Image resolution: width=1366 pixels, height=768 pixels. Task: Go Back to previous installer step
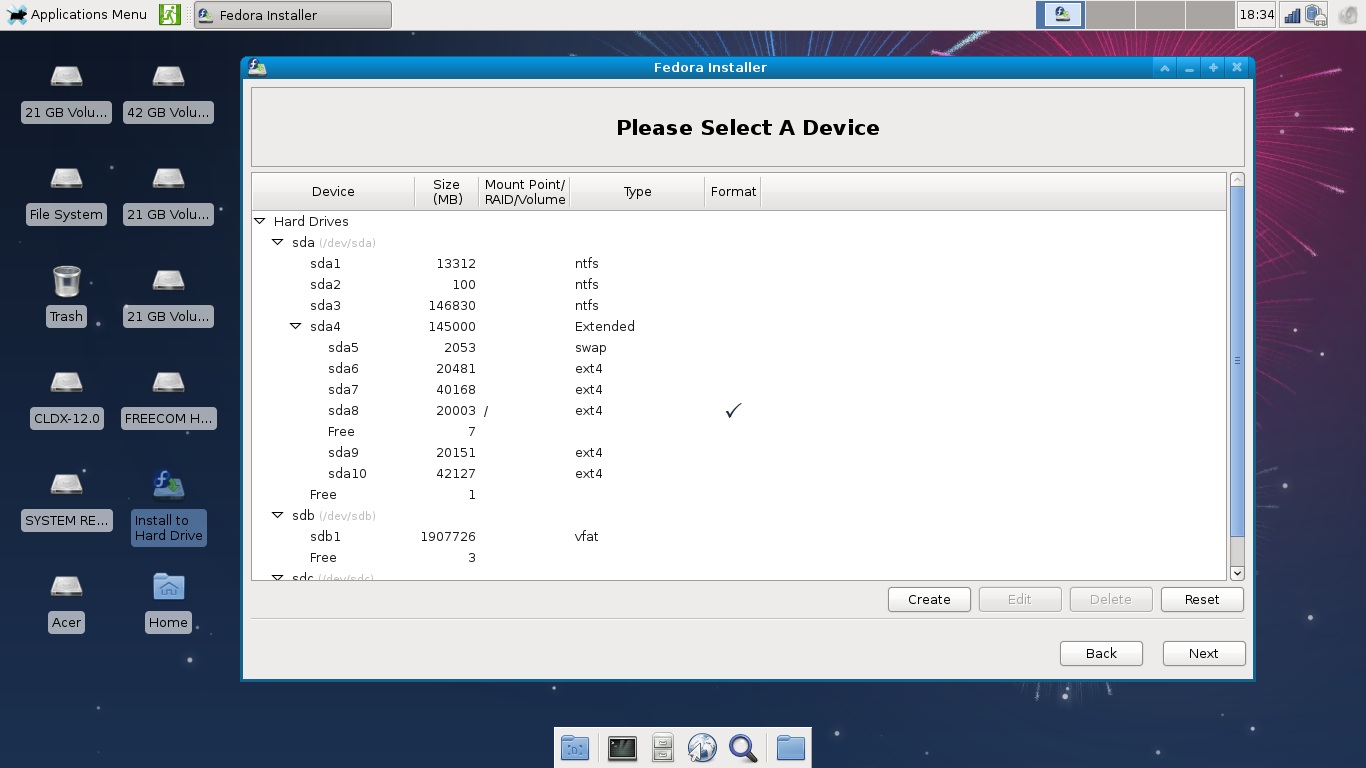[1101, 653]
